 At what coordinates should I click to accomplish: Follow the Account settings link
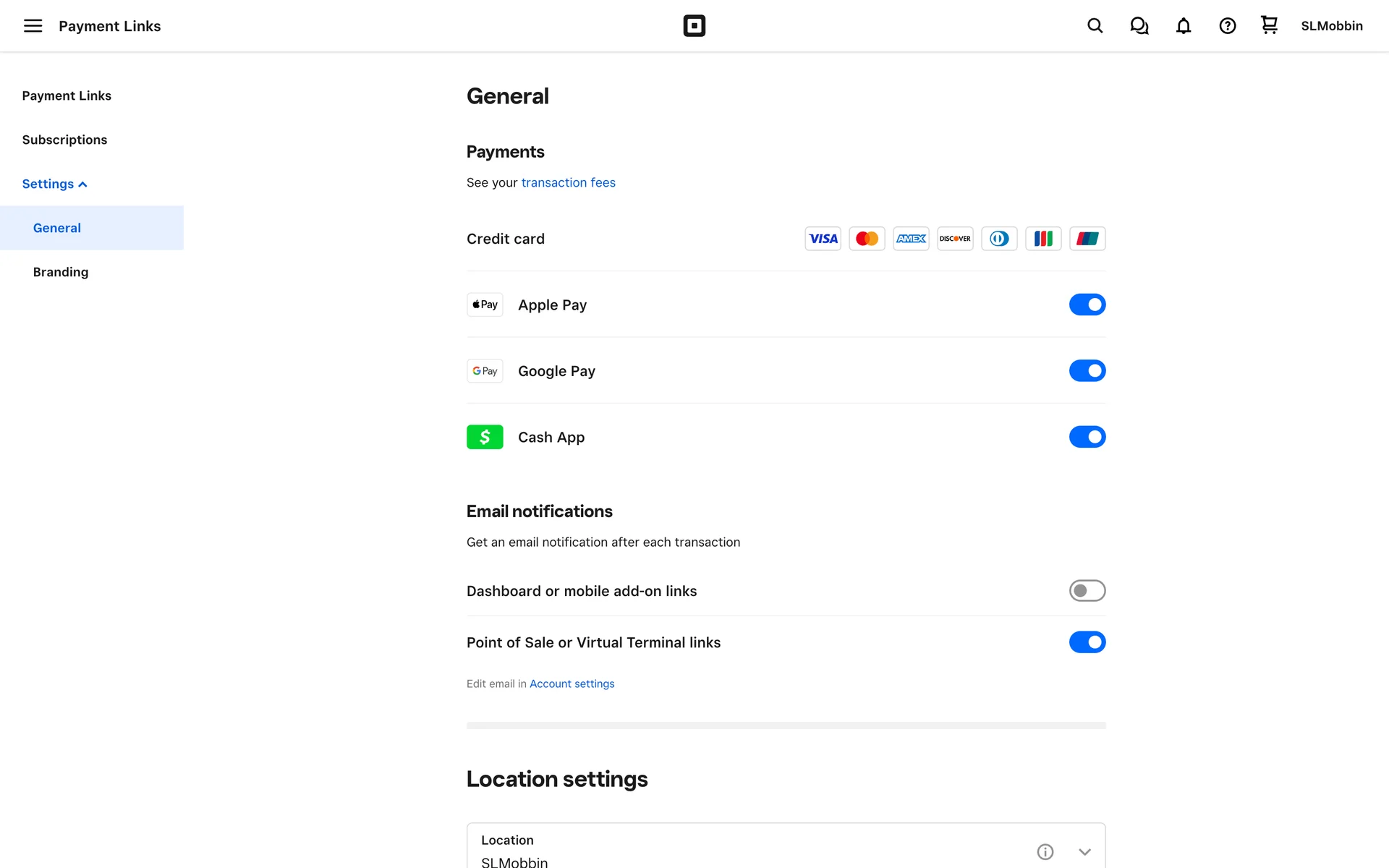click(572, 684)
